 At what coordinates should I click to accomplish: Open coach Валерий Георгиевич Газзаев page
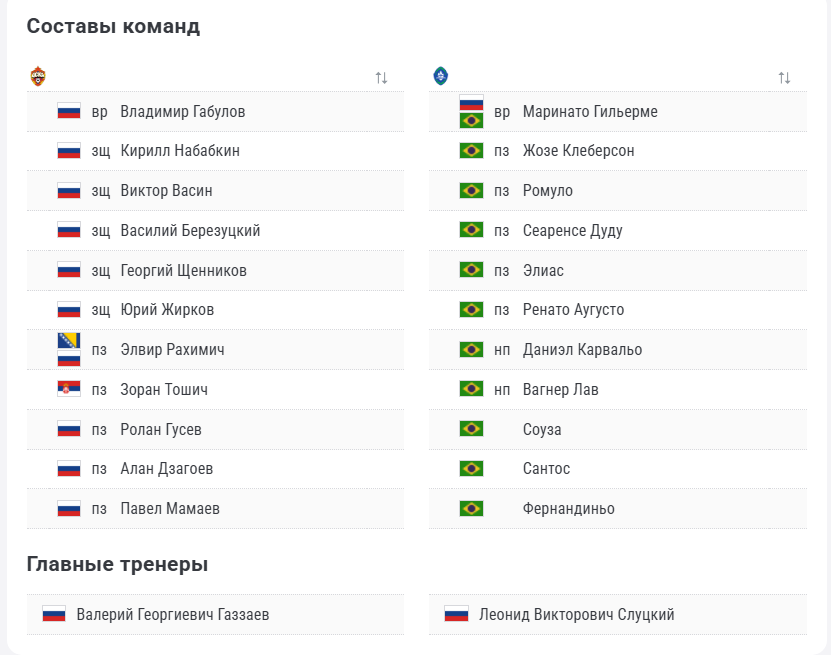tap(173, 615)
